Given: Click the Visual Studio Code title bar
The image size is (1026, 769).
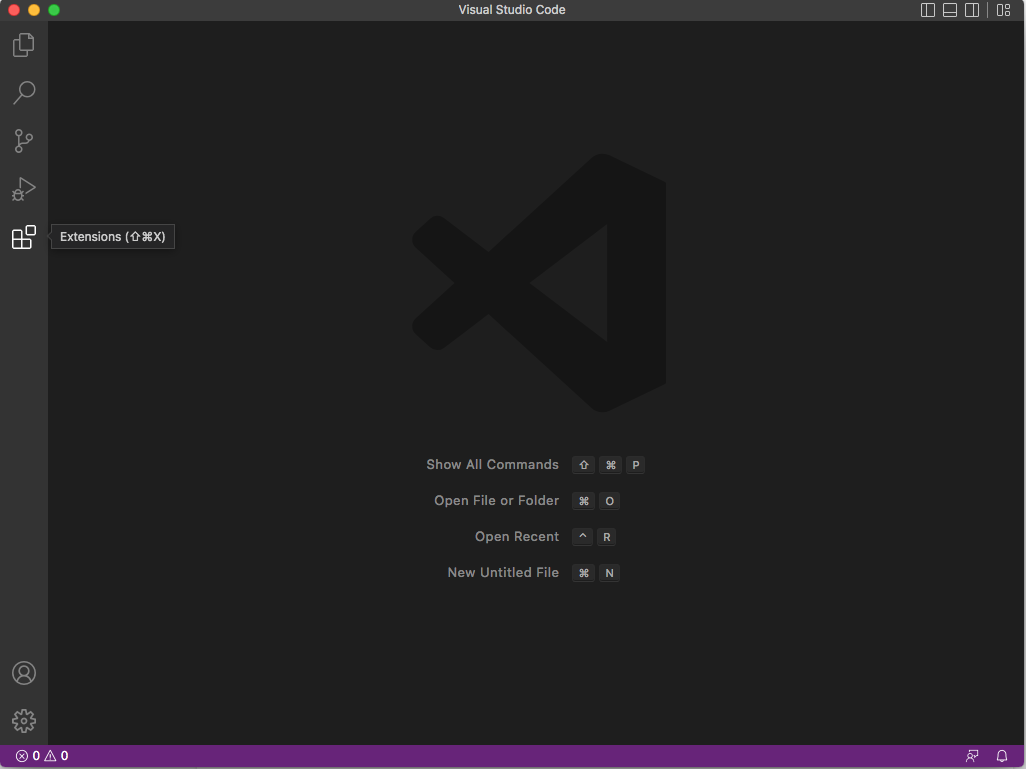Looking at the screenshot, I should click(x=512, y=9).
